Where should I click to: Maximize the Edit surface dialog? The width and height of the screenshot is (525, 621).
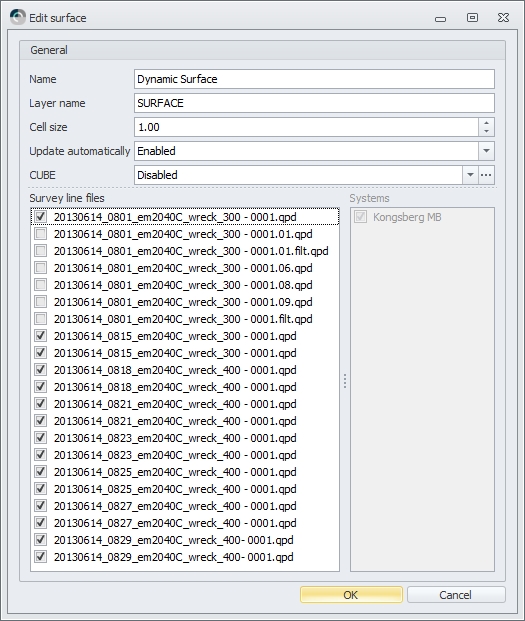(x=472, y=17)
